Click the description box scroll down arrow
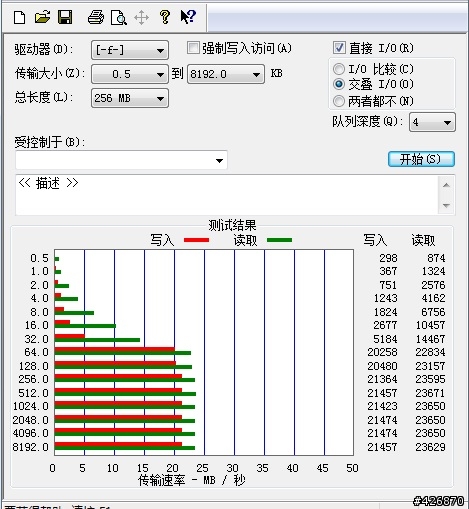The width and height of the screenshot is (469, 509). click(x=447, y=206)
